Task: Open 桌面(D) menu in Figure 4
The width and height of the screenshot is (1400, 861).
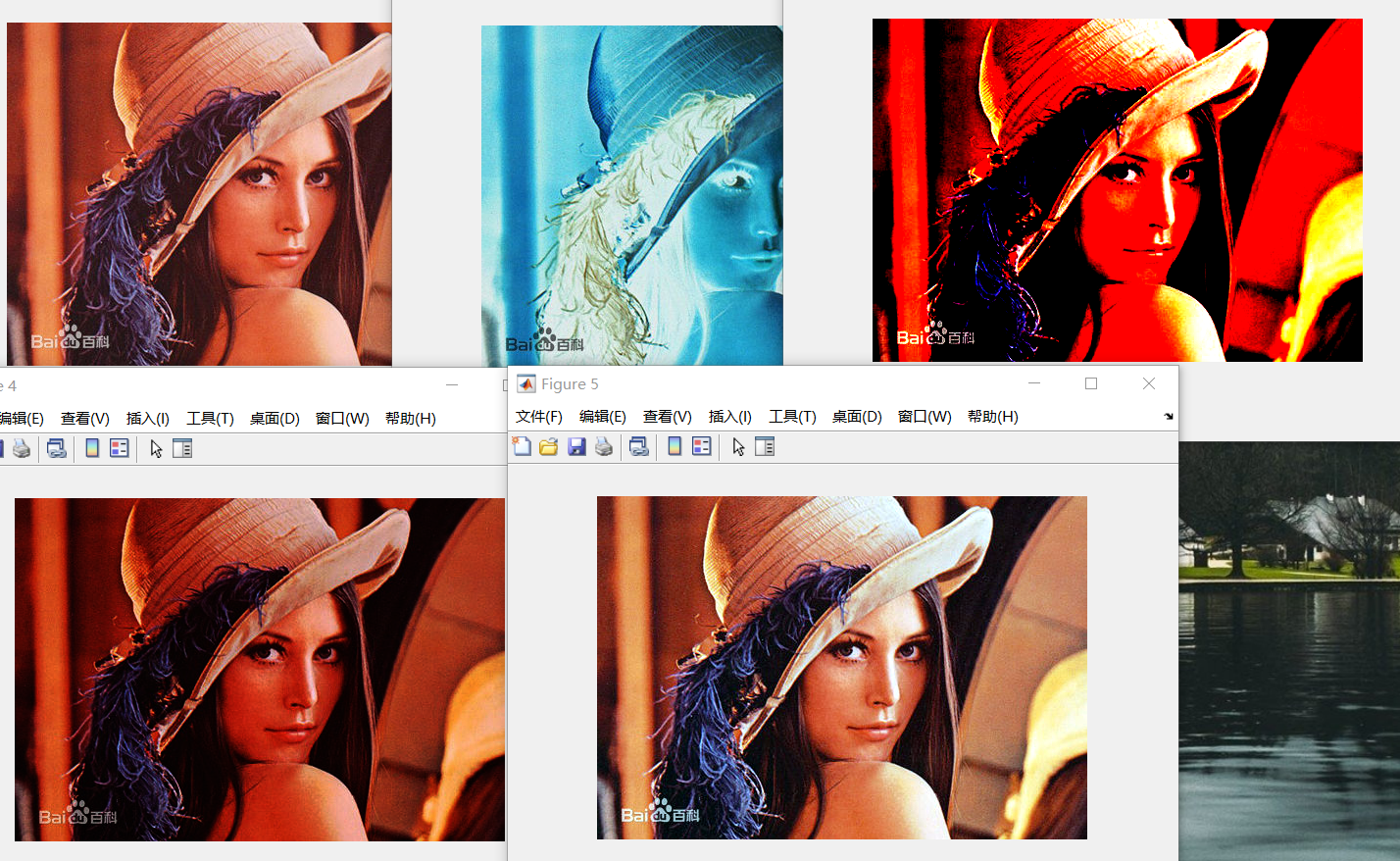Action: pos(275,419)
